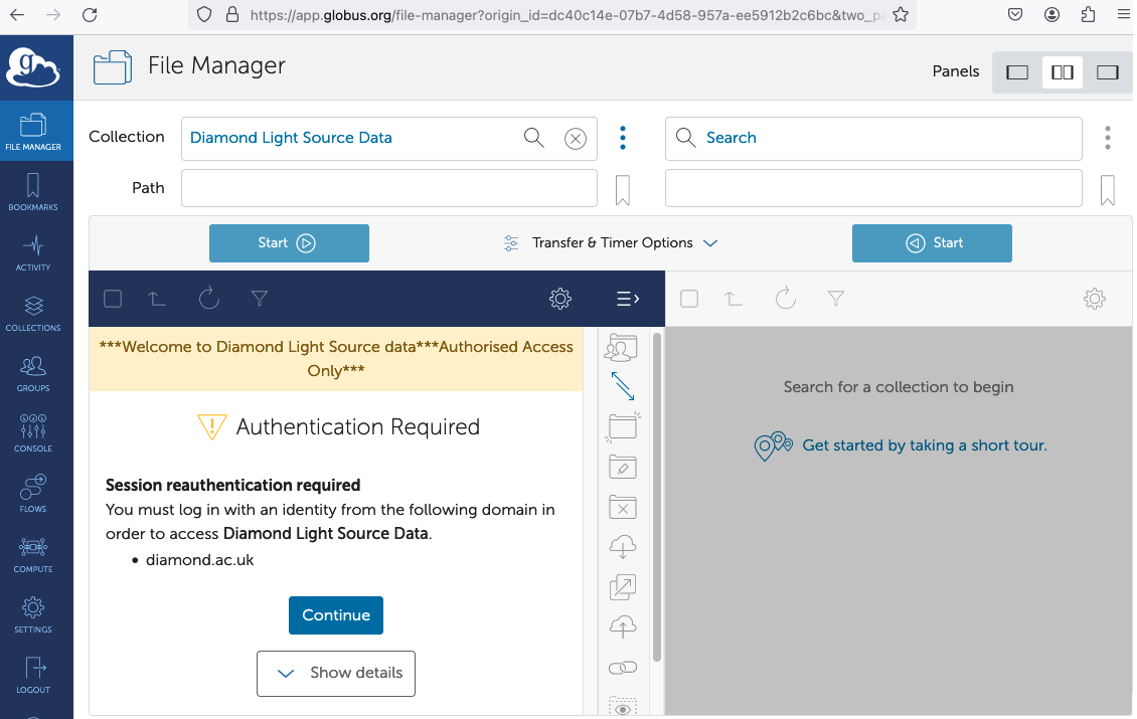
Task: Open the left pane filter
Action: [x=260, y=299]
